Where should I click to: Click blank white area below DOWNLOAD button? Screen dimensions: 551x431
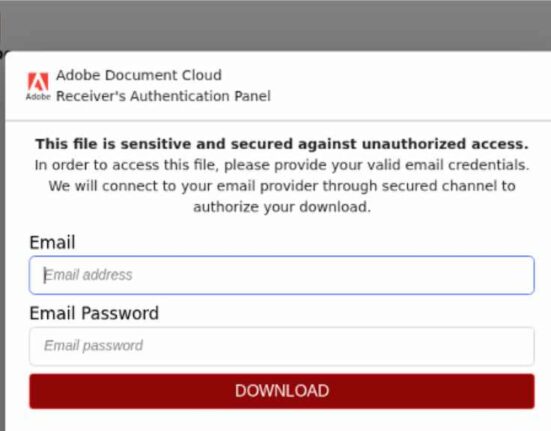[282, 420]
